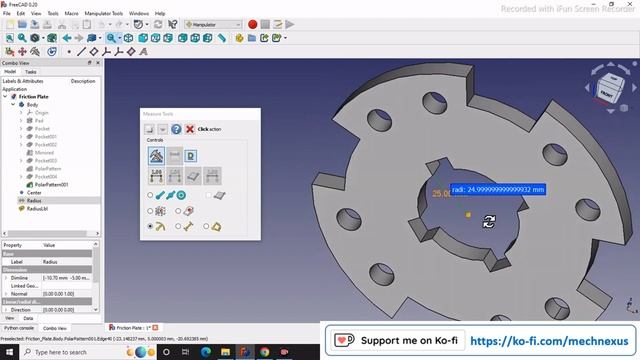Click the top view cube icon
Image resolution: width=640 pixels, height=360 pixels.
(x=156, y=38)
